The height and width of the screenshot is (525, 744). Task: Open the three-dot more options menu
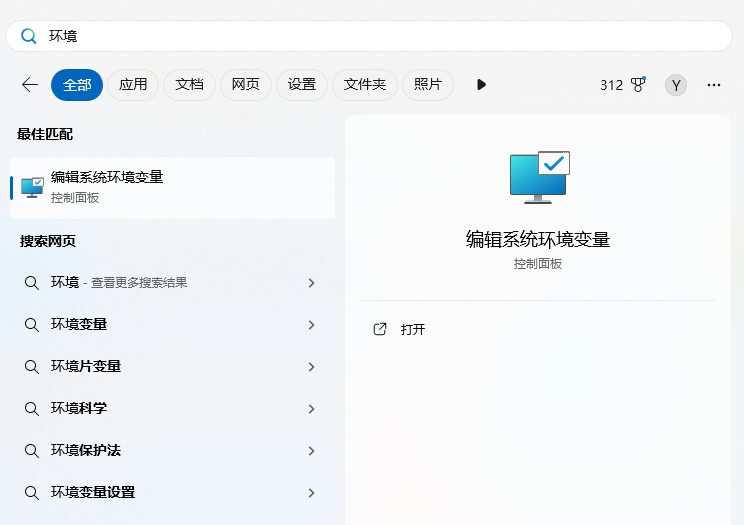(714, 85)
